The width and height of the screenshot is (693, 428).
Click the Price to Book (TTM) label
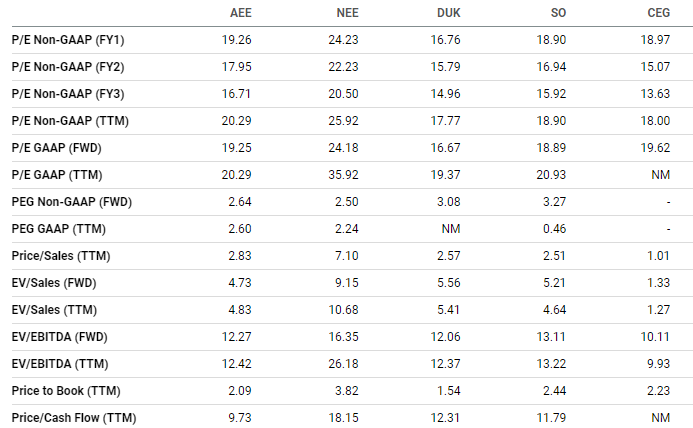(x=66, y=391)
